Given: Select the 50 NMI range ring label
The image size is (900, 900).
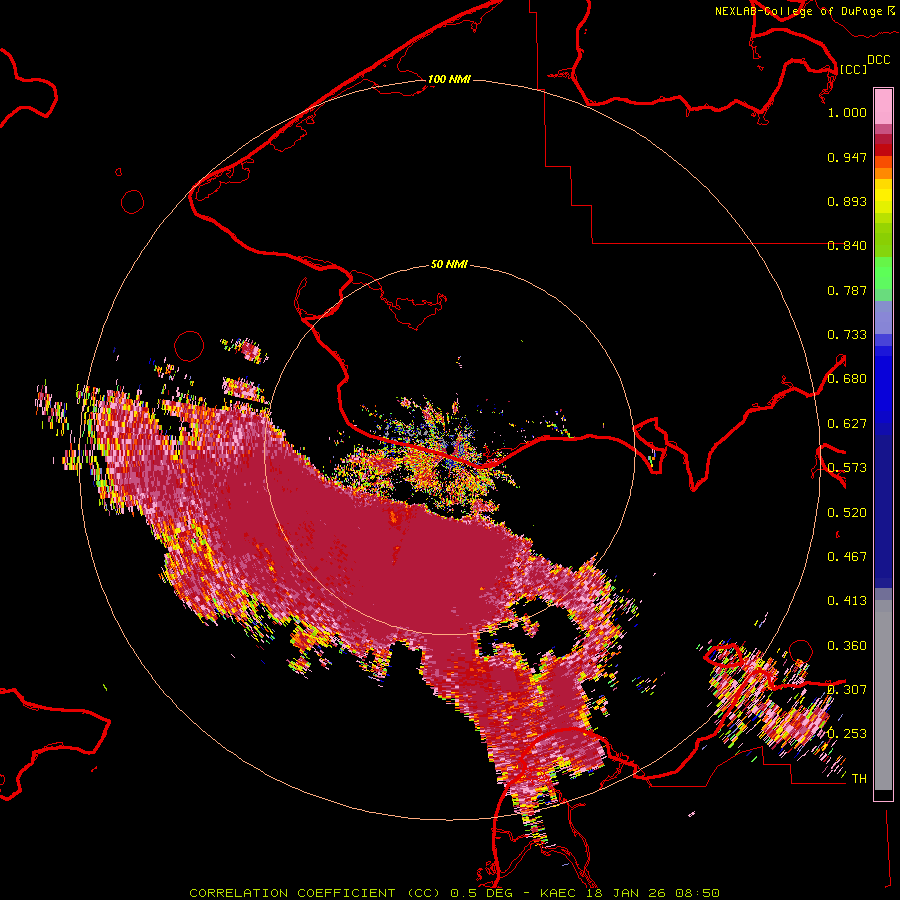Looking at the screenshot, I should (x=449, y=264).
